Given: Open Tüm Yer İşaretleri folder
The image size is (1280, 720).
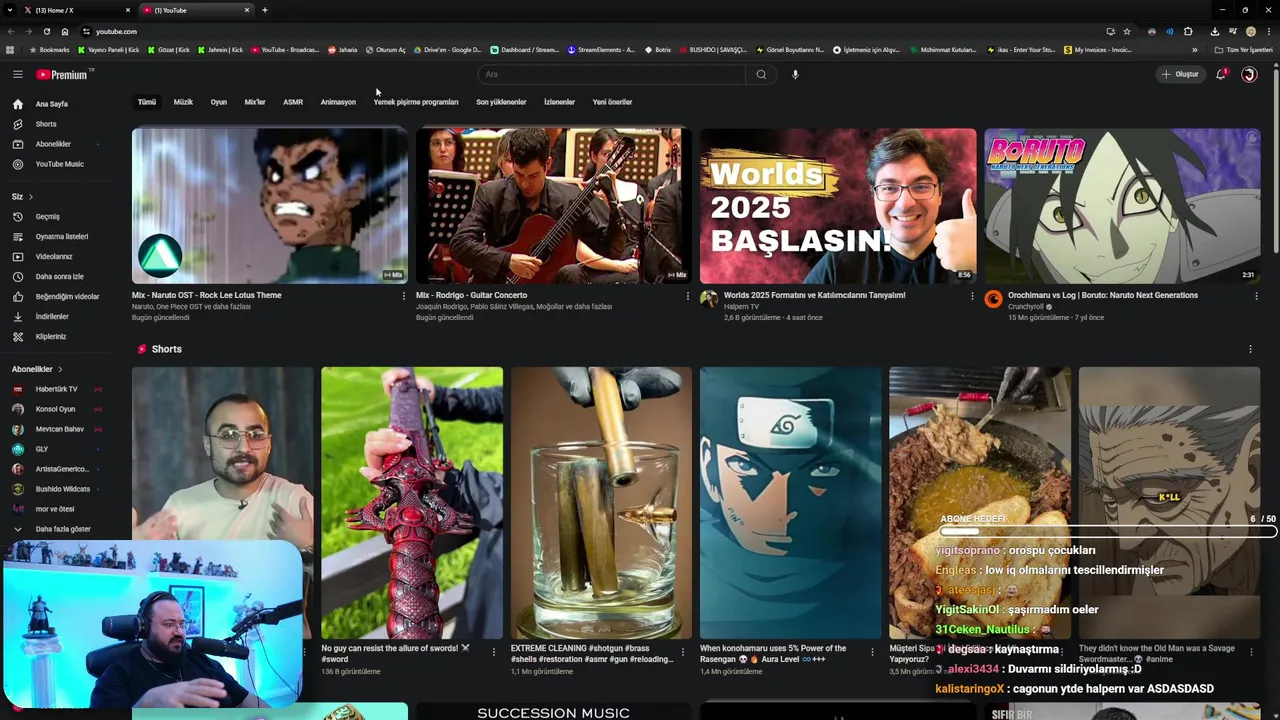Looking at the screenshot, I should coord(1242,50).
